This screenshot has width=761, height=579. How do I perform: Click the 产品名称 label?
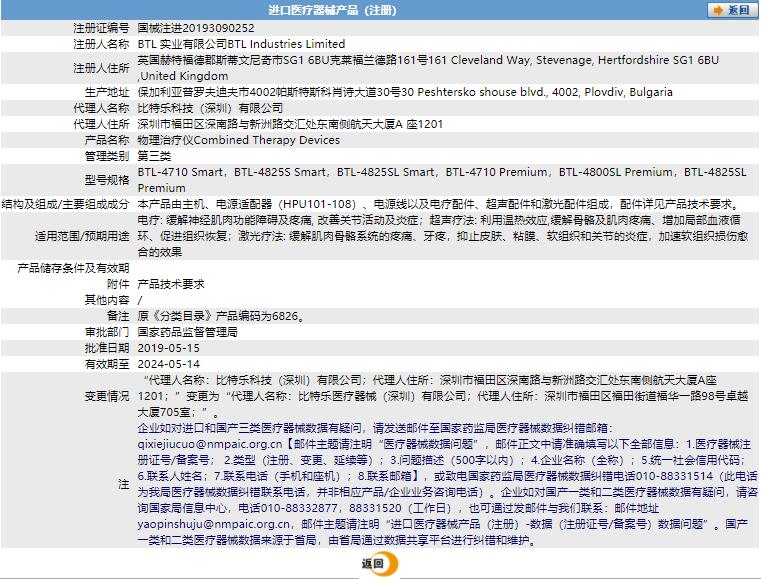click(x=107, y=140)
